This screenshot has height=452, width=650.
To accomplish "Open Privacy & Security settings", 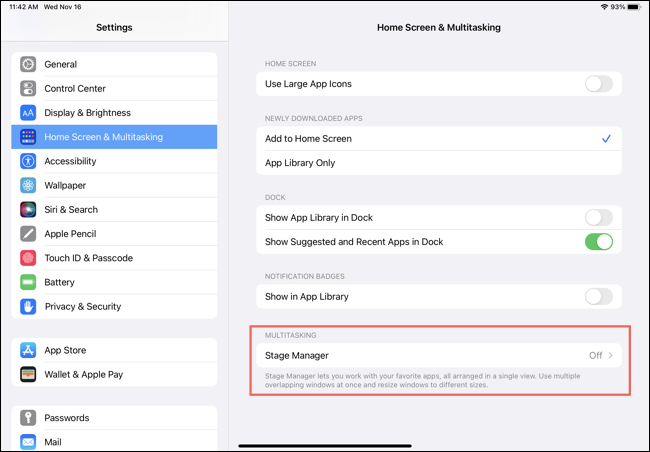I will [114, 306].
